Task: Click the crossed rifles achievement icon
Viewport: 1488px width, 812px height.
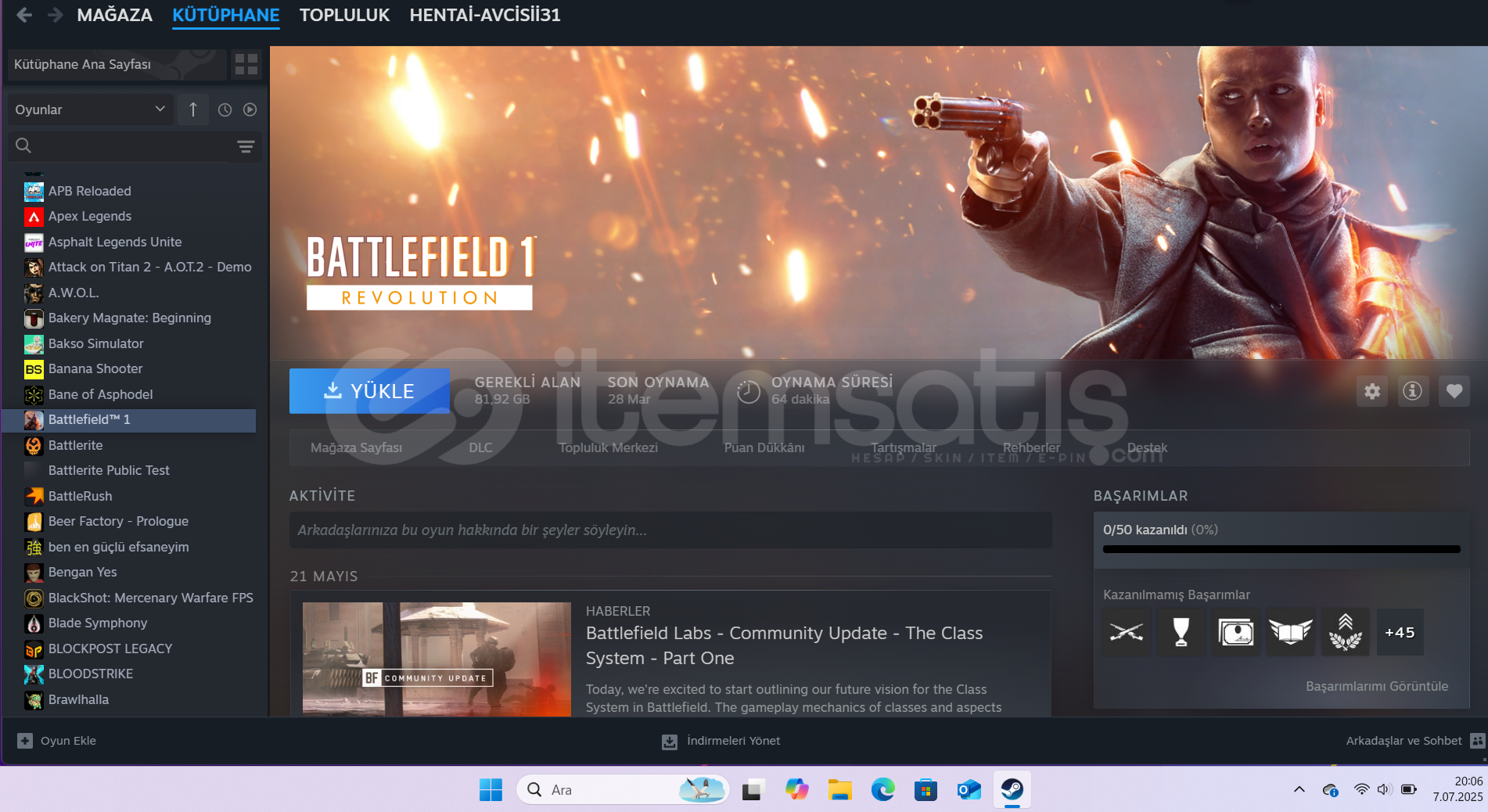Action: 1127,632
